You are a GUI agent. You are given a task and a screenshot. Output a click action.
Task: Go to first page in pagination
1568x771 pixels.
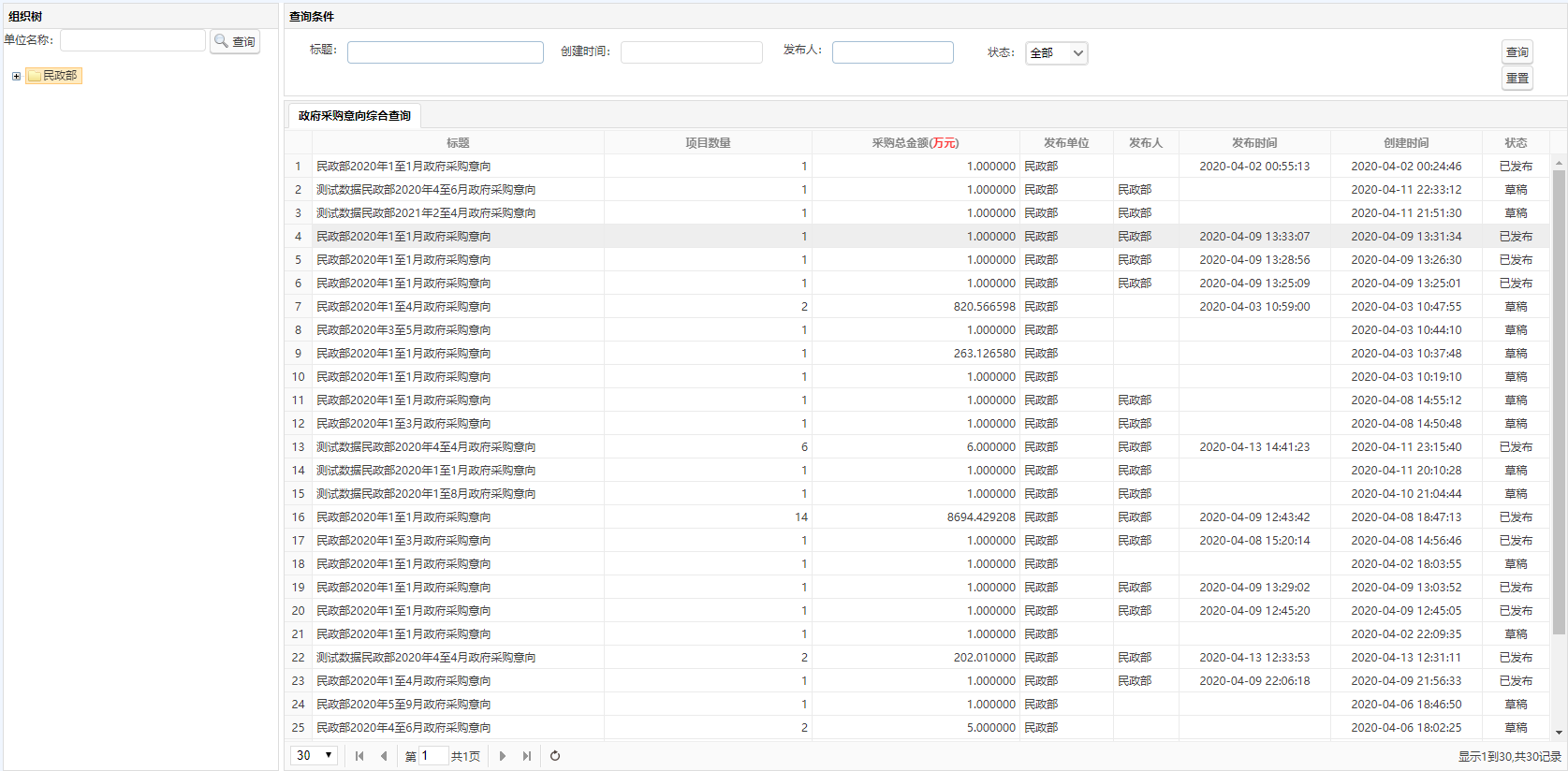point(359,756)
